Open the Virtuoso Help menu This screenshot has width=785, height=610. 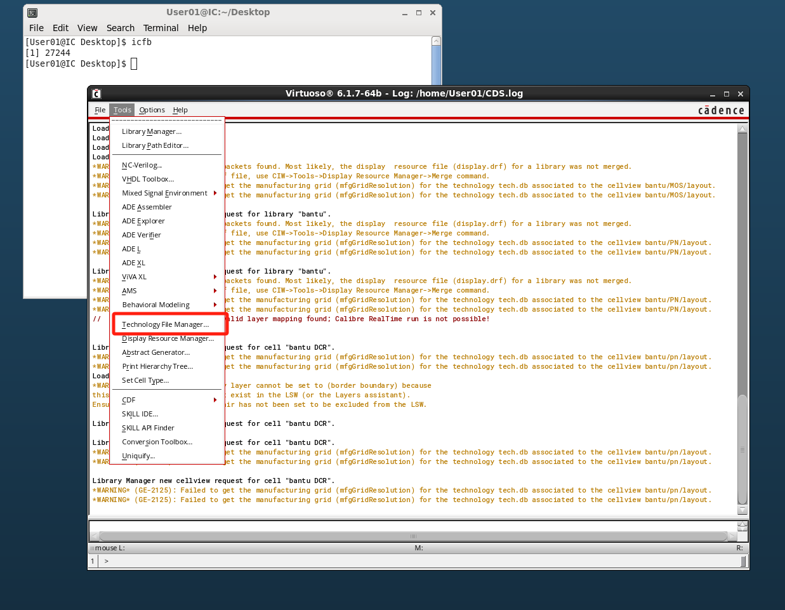(x=180, y=110)
